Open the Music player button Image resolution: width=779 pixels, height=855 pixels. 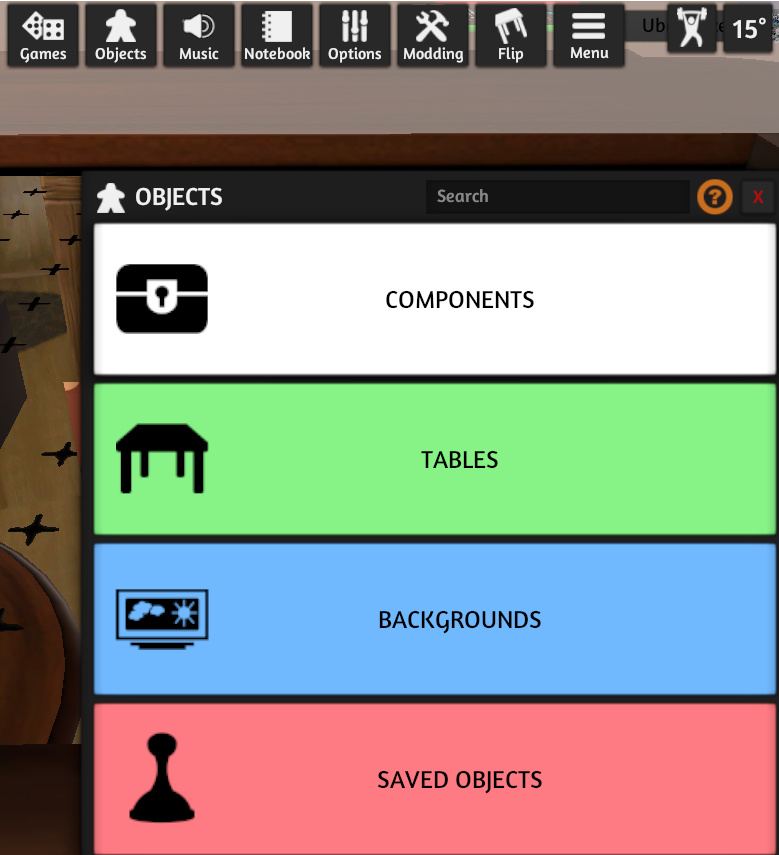199,35
